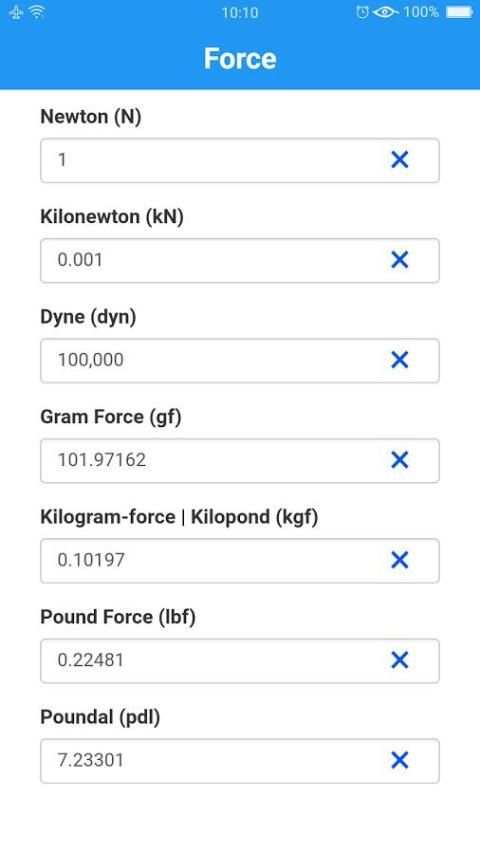Screen dimensions: 480x854
Task: Focus the Pound Force input showing 0.22481
Action: coord(240,661)
